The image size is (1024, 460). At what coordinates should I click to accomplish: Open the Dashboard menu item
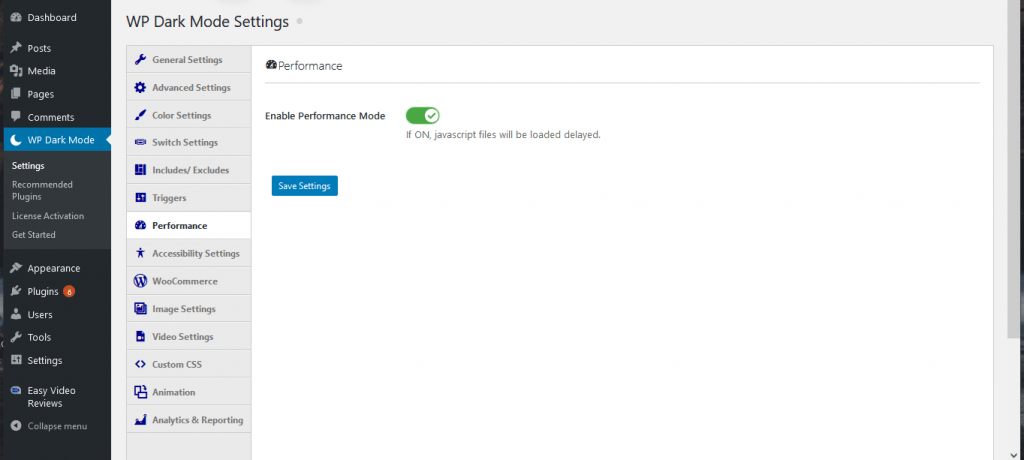point(57,18)
